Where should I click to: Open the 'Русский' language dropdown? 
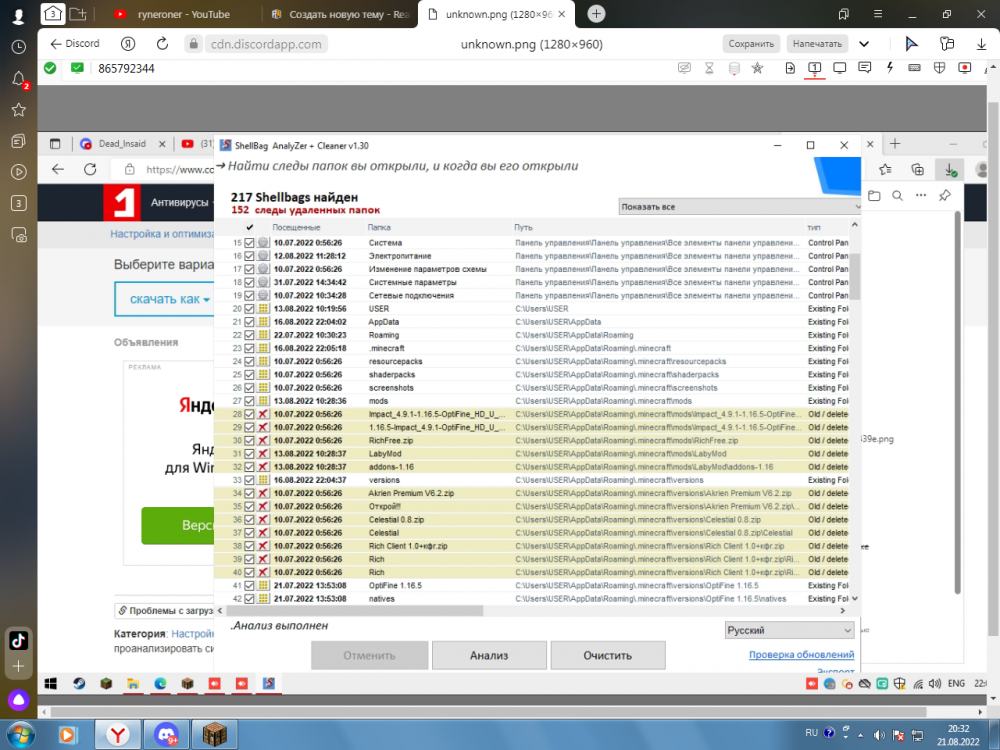pos(789,630)
